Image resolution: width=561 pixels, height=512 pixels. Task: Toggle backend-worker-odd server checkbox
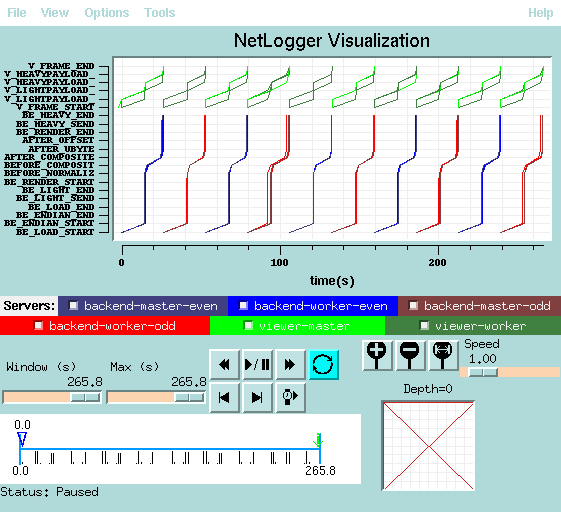tap(38, 325)
